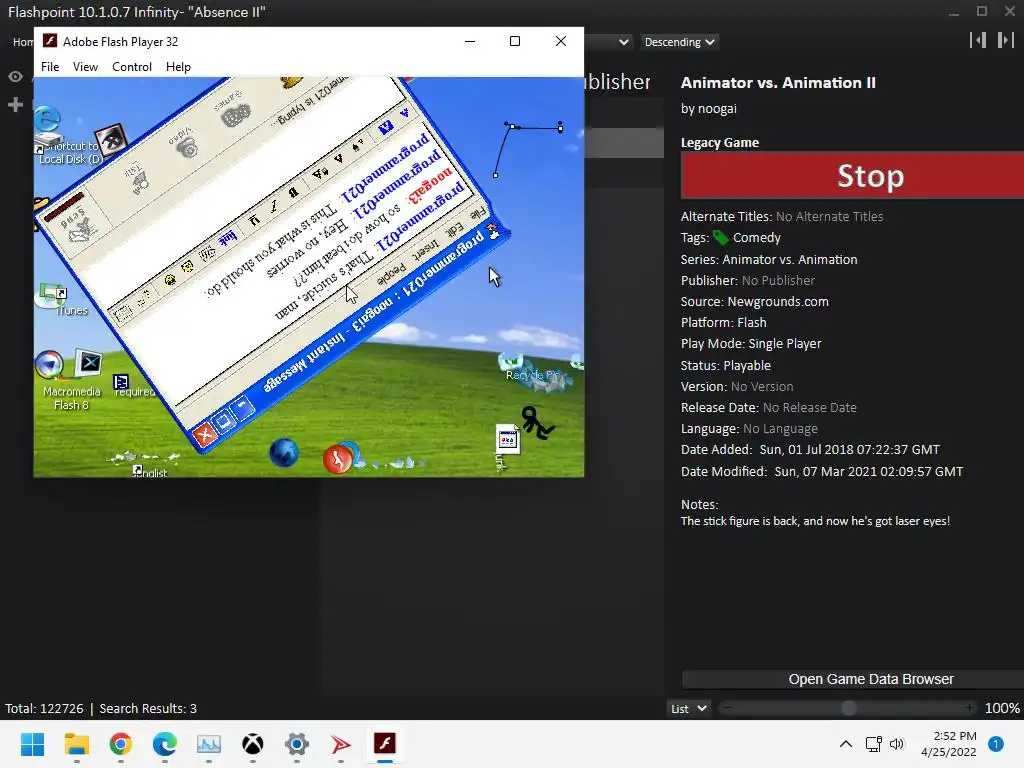1024x768 pixels.
Task: Click the Flash Player taskbar icon
Action: [x=385, y=744]
